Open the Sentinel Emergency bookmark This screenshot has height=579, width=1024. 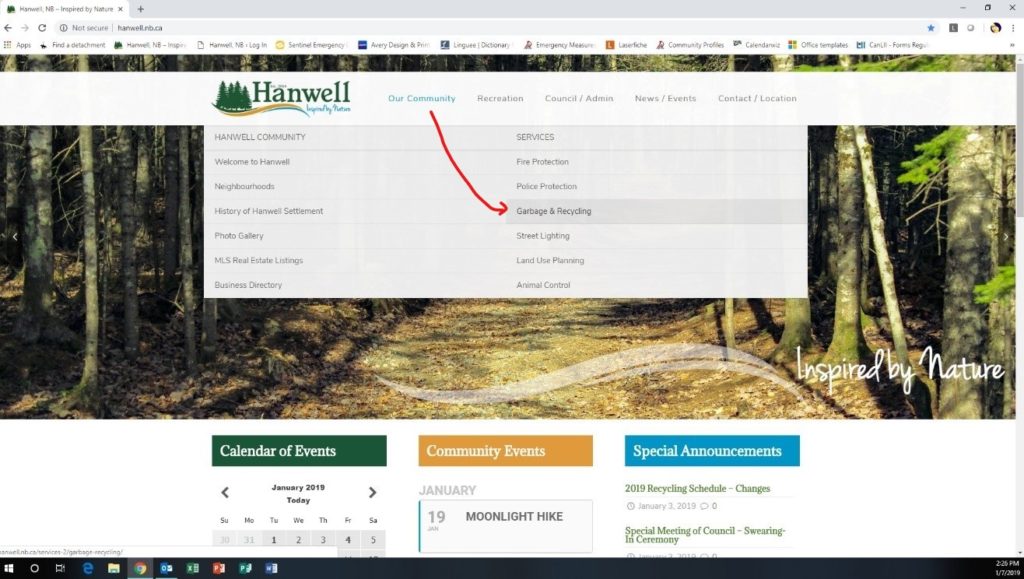point(311,45)
